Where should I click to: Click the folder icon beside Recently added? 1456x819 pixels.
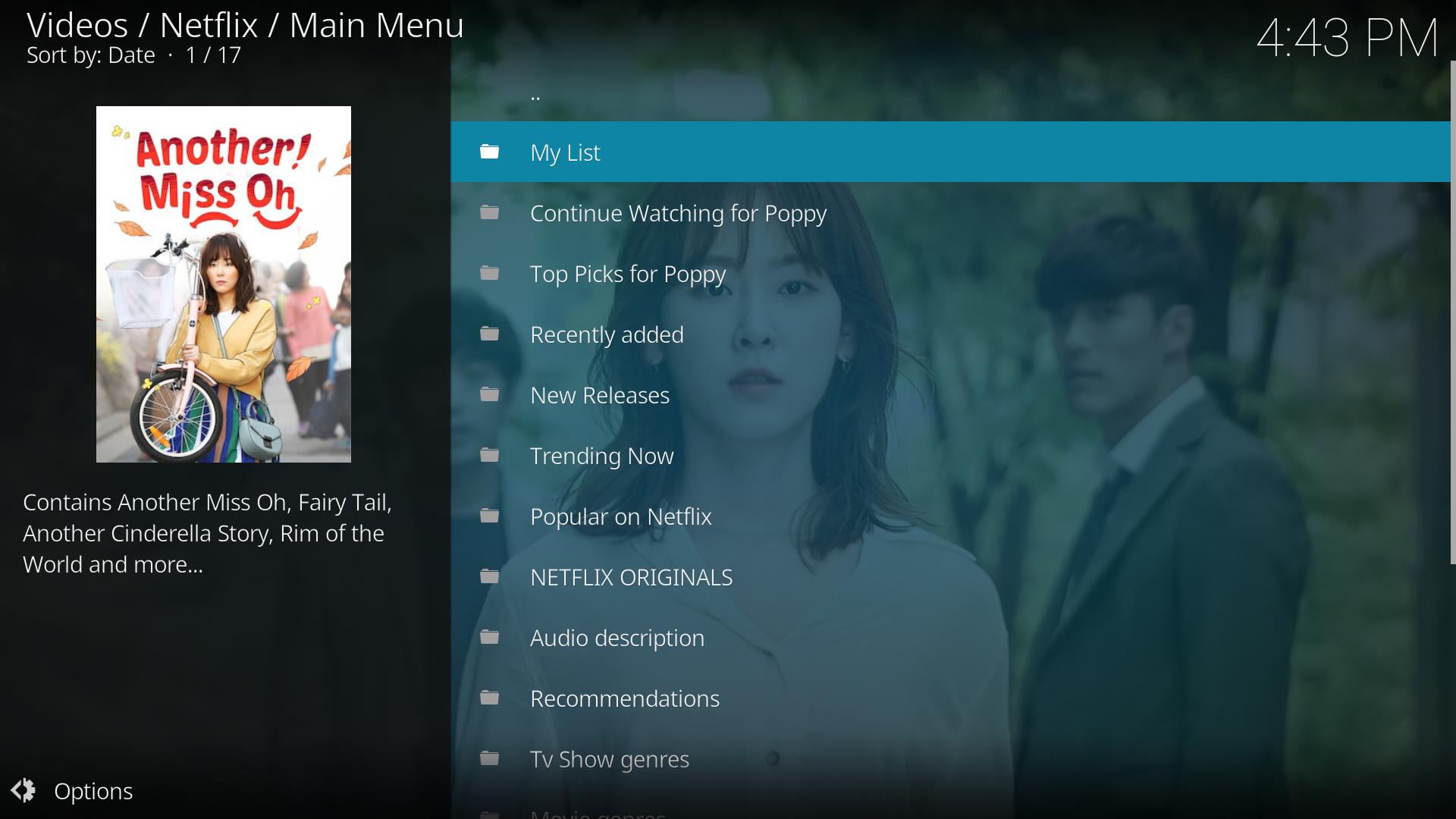pyautogui.click(x=490, y=334)
